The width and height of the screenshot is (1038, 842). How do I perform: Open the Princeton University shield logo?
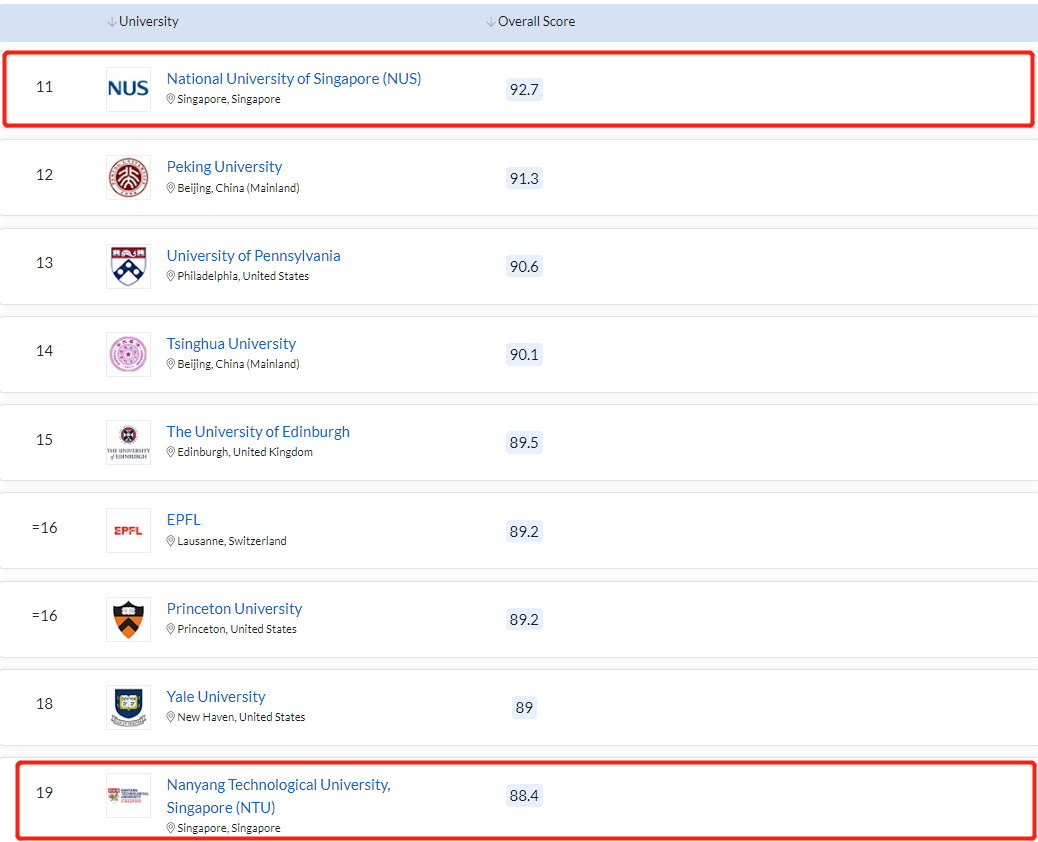tap(128, 619)
